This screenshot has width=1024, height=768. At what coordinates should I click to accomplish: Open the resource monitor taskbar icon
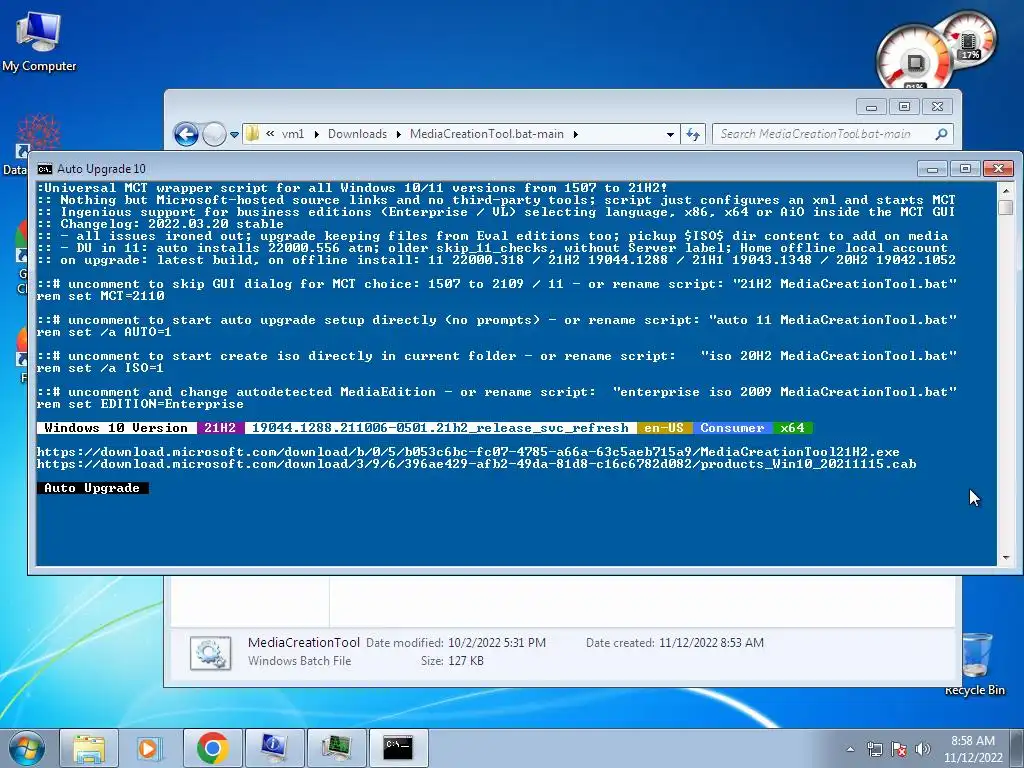[336, 748]
